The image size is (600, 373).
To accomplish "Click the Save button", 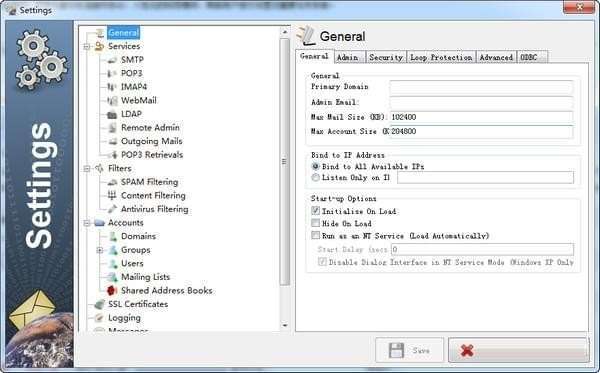I will click(409, 350).
